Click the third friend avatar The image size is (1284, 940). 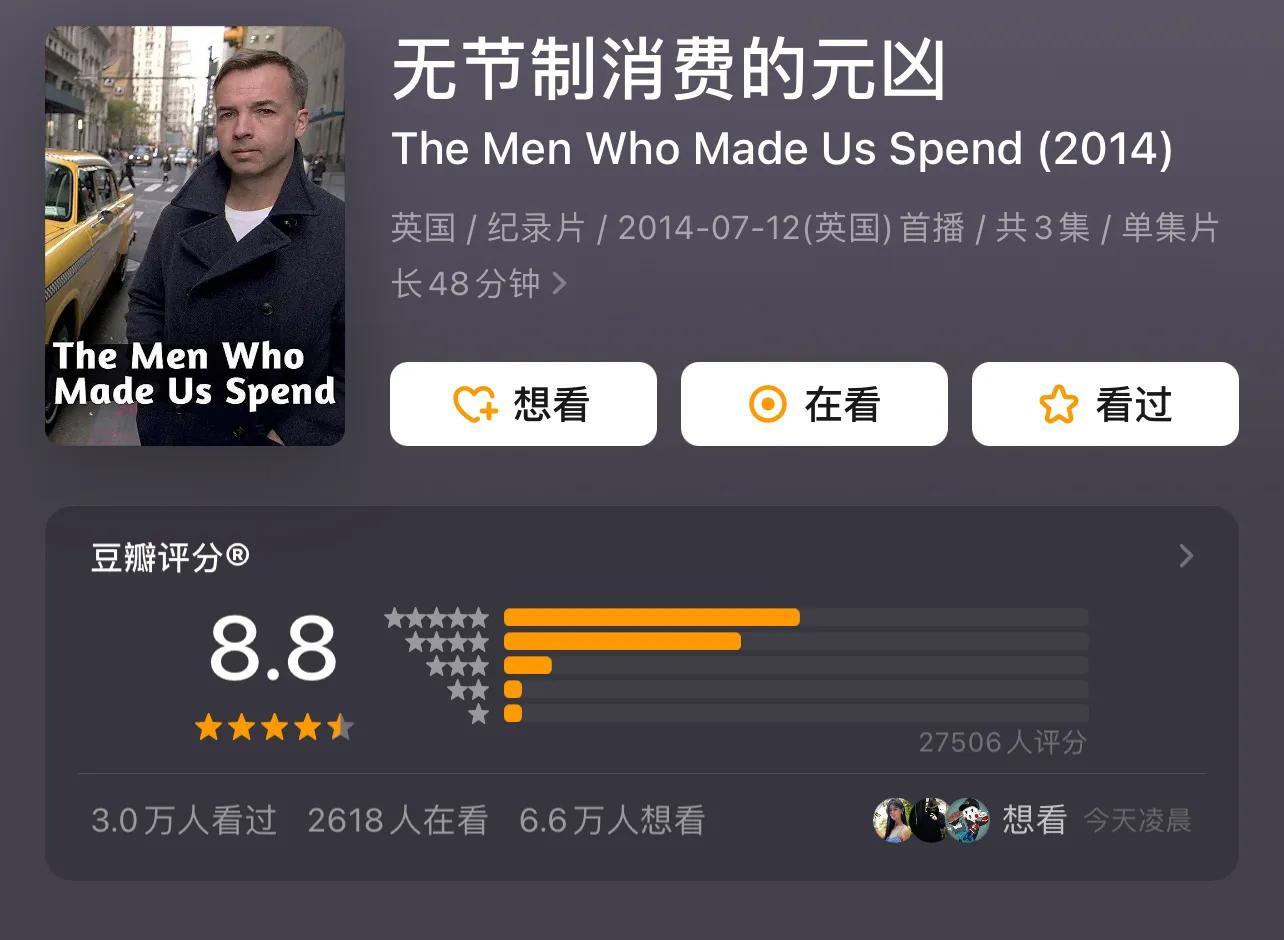click(x=968, y=820)
